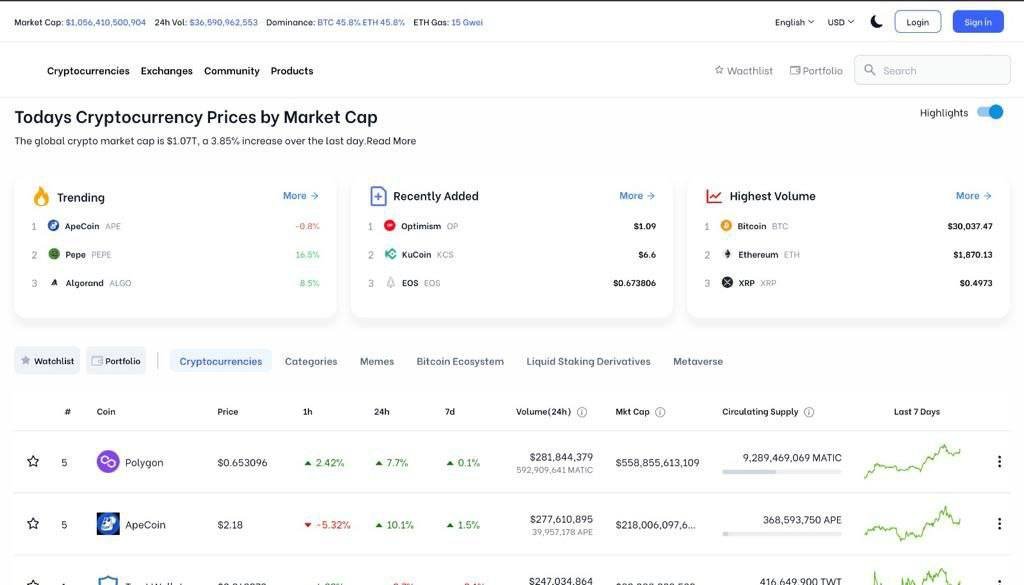Open the Exchanges nav menu

pyautogui.click(x=167, y=71)
